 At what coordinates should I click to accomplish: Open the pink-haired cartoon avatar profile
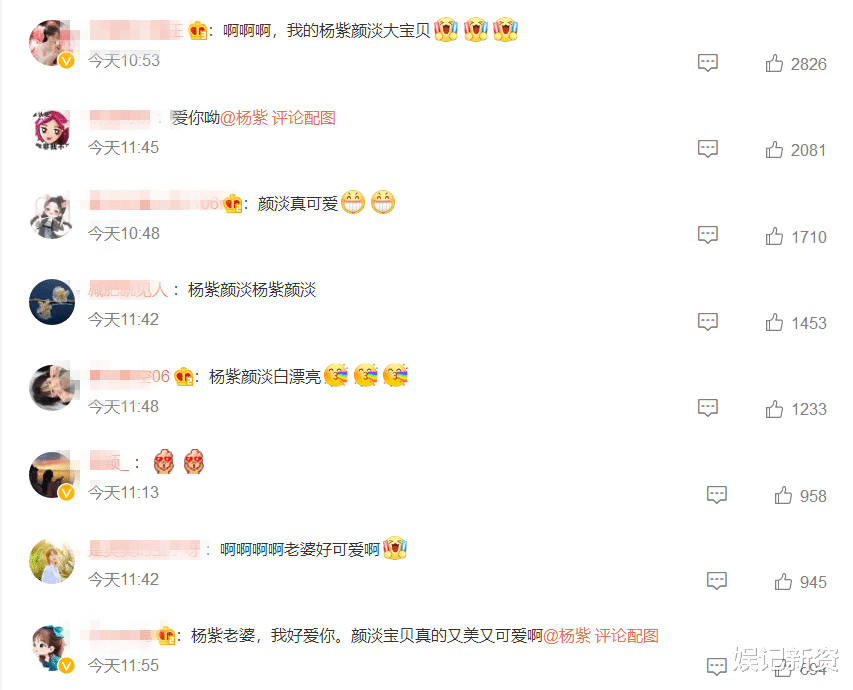(x=52, y=130)
